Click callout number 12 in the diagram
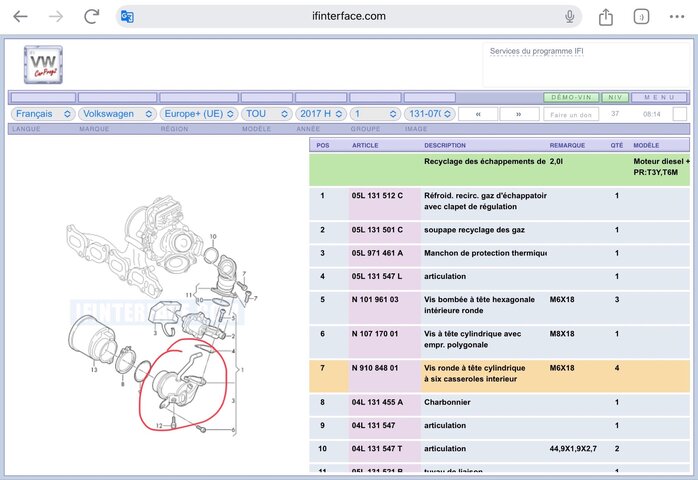The height and width of the screenshot is (480, 698). coord(159,426)
